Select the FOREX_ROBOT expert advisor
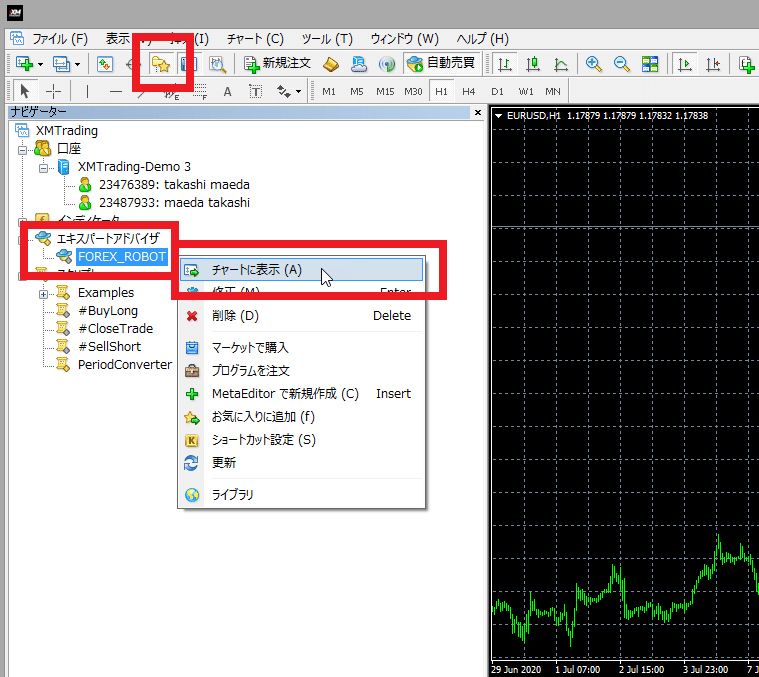The width and height of the screenshot is (759, 677). (122, 256)
